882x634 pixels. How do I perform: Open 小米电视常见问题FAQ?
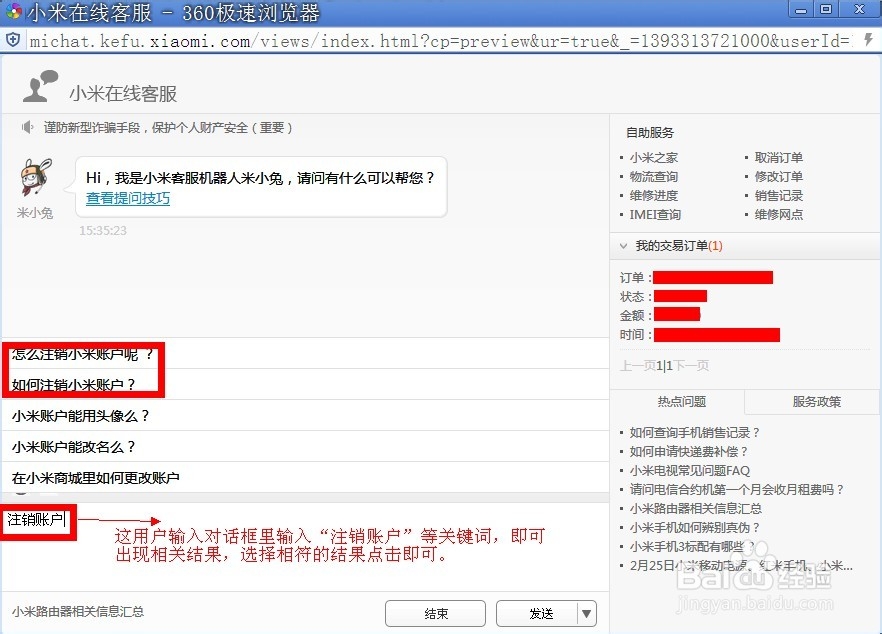coord(690,471)
